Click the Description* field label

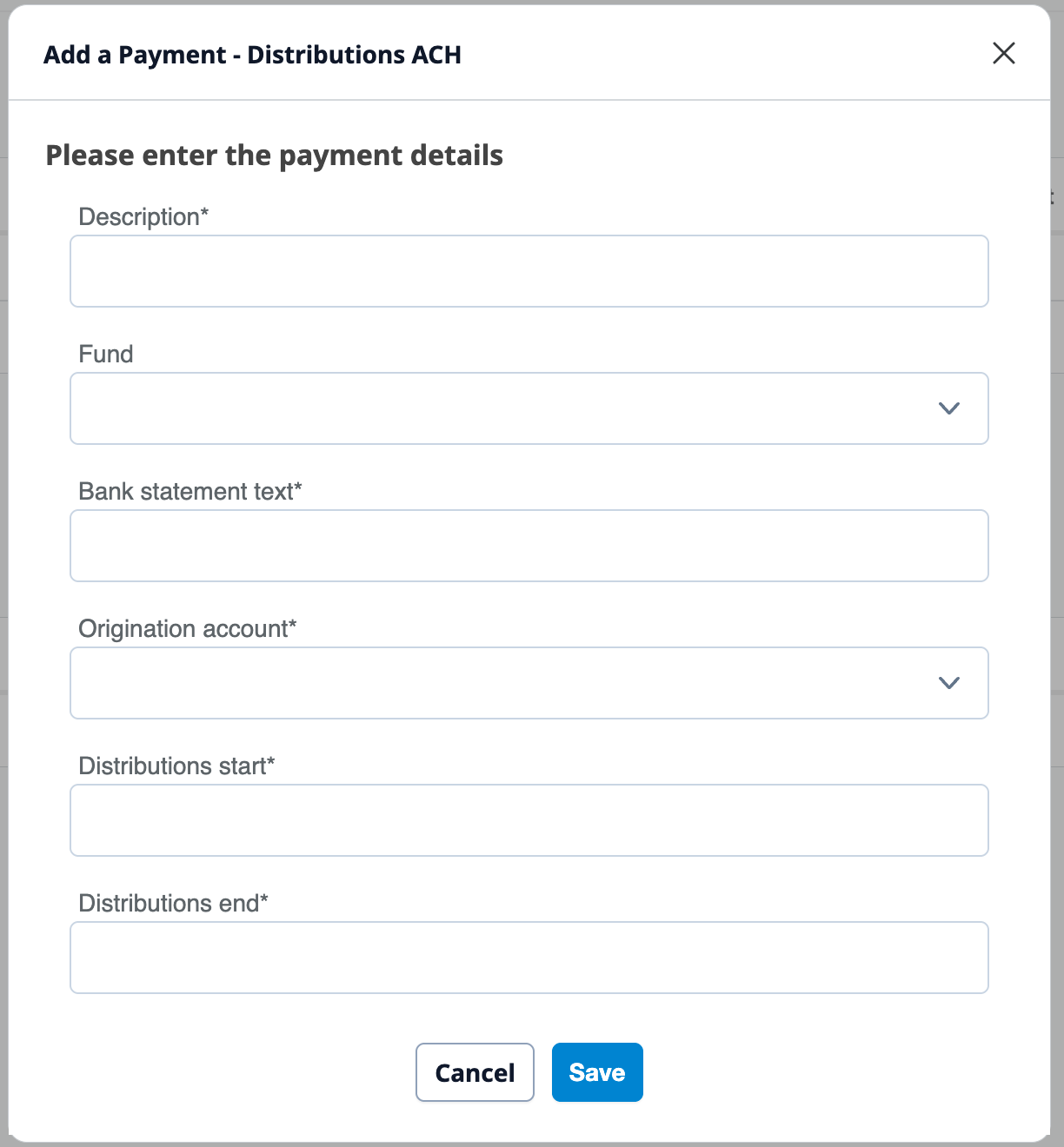[143, 217]
